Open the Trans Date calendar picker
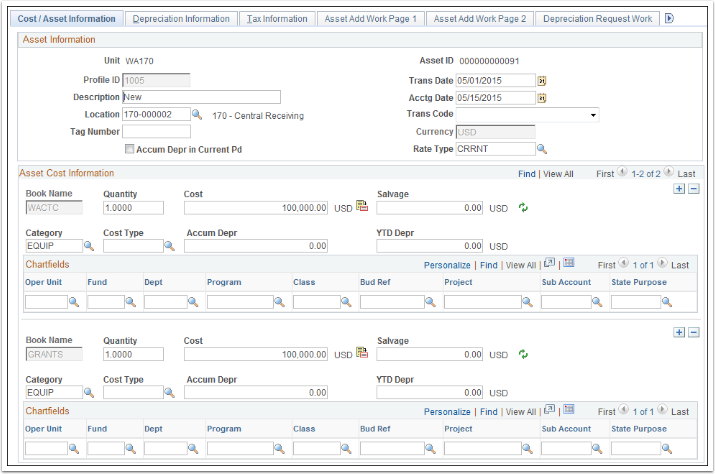The image size is (715, 474). click(x=542, y=81)
